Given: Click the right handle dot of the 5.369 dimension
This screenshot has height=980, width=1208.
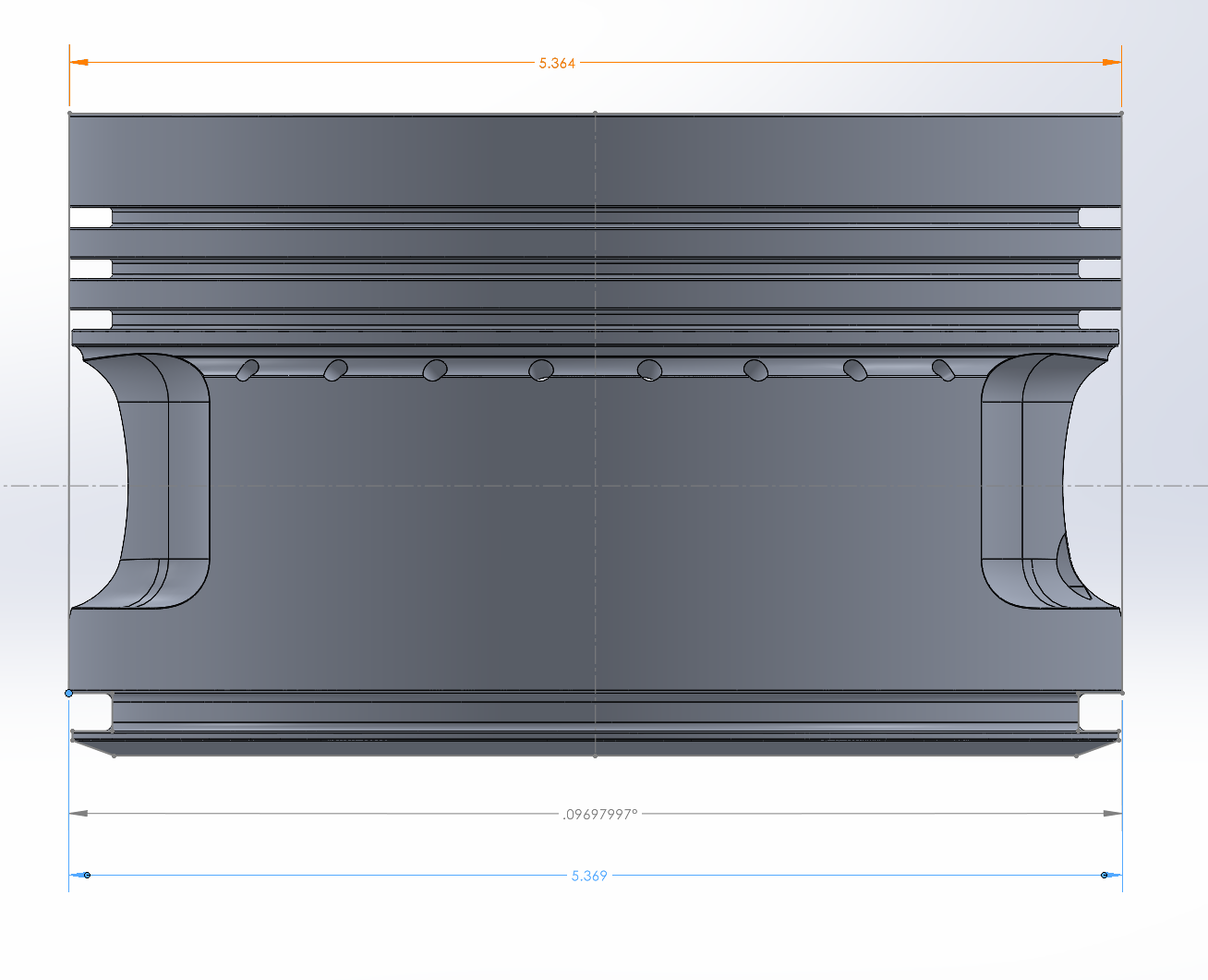Looking at the screenshot, I should tap(1105, 875).
